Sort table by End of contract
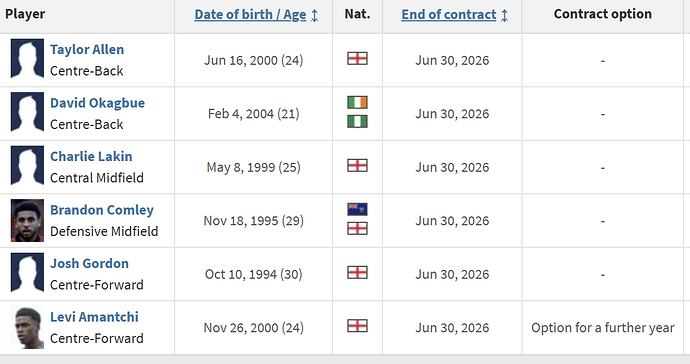Viewport: 690px width, 364px height. coord(449,15)
